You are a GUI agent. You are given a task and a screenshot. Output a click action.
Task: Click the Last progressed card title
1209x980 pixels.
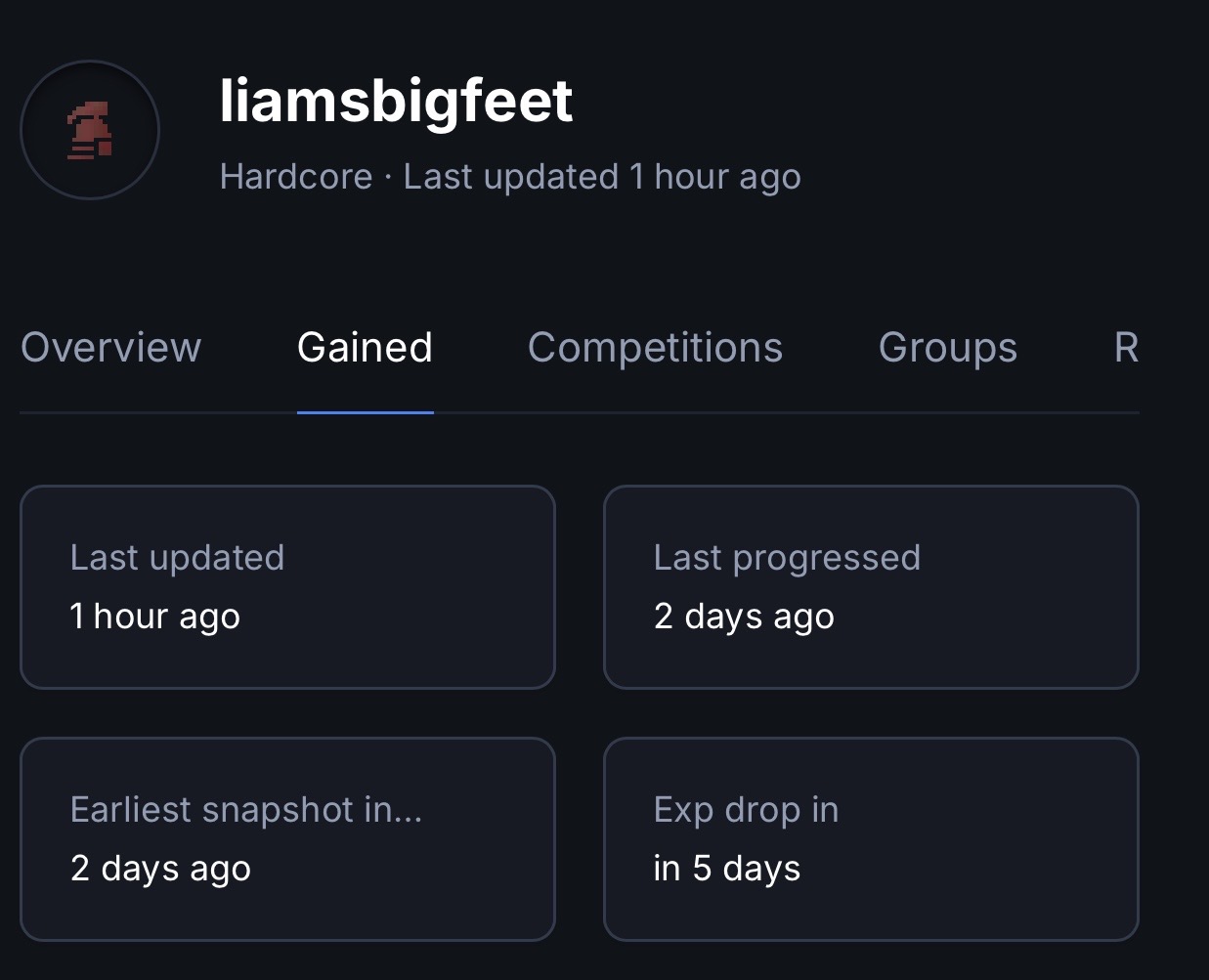pos(787,558)
